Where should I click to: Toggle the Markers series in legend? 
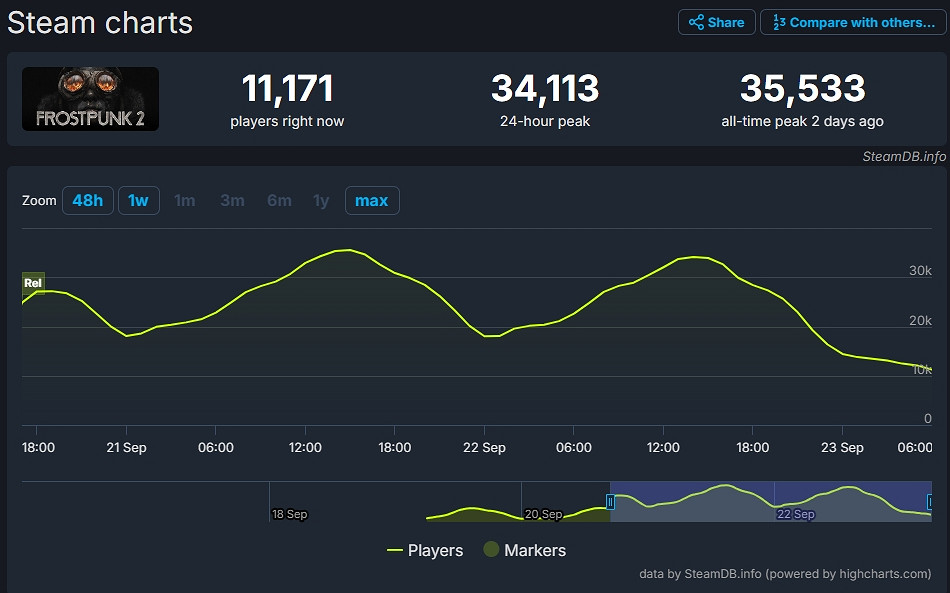(524, 550)
